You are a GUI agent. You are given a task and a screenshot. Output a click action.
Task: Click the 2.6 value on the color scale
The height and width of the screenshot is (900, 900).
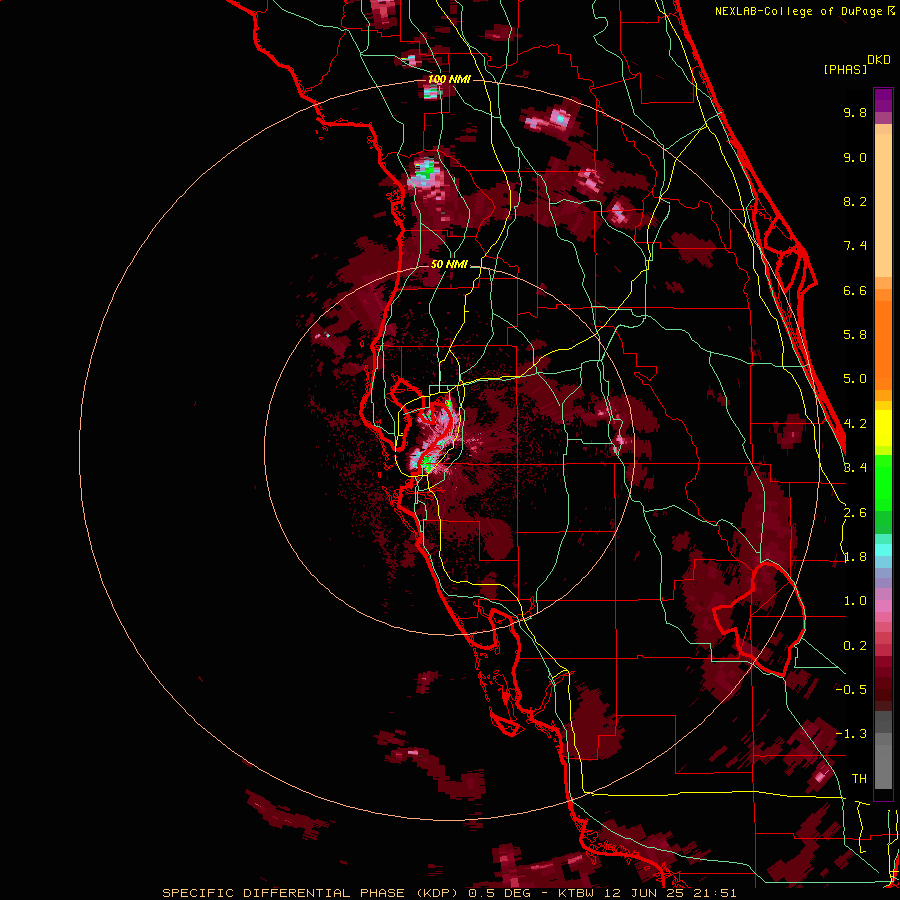coord(855,513)
